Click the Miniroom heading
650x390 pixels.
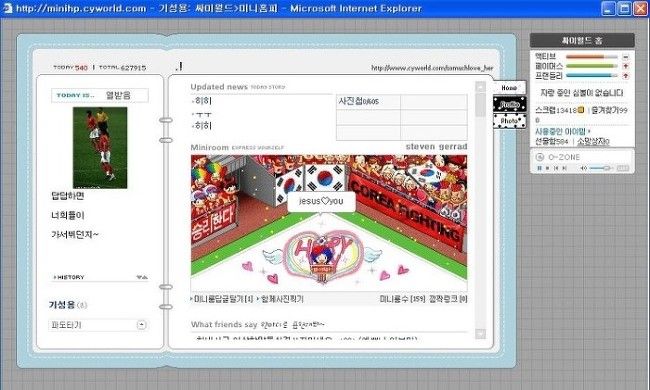pyautogui.click(x=209, y=147)
